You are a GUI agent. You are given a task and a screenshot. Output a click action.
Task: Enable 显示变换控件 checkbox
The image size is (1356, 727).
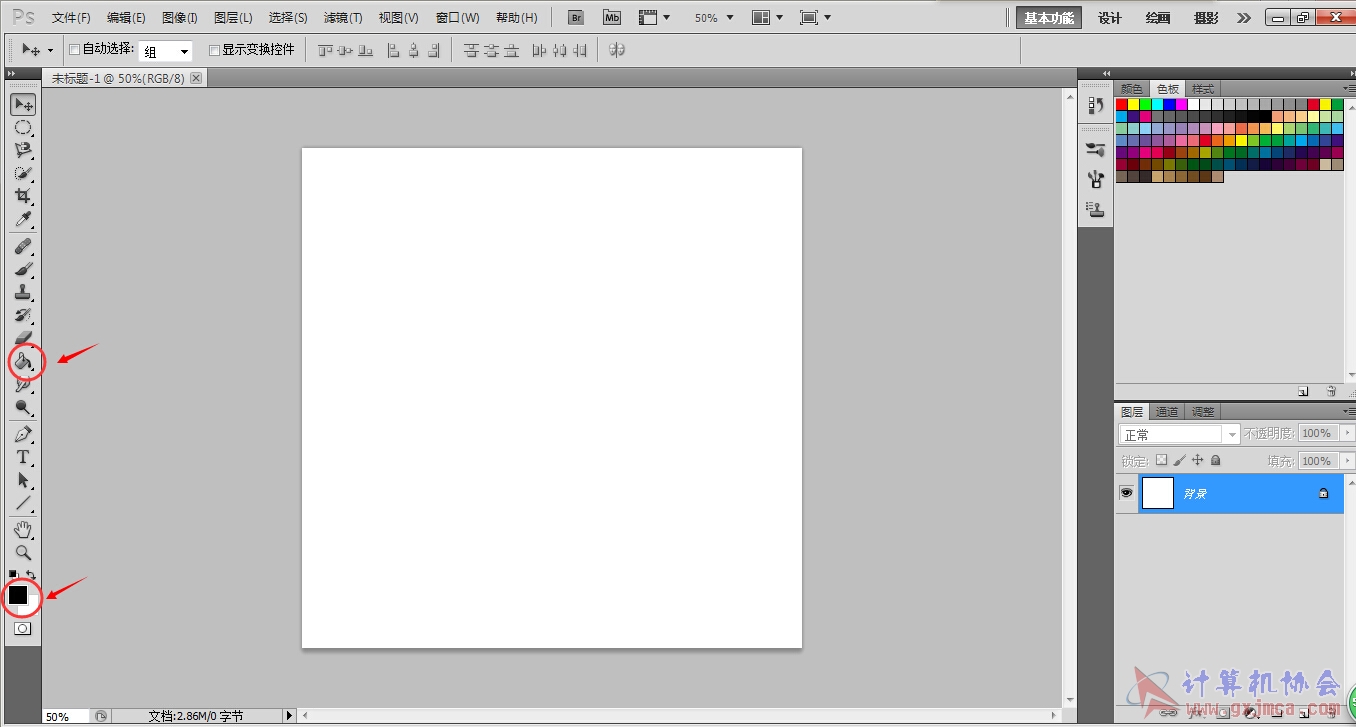(214, 49)
